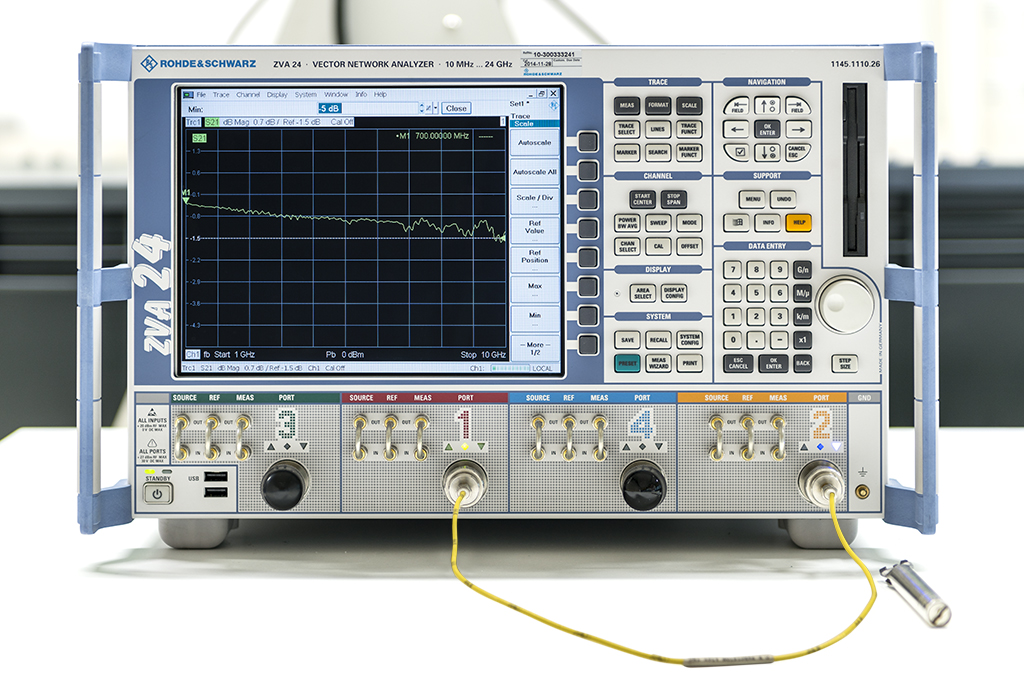Click the Min value stepper arrows
This screenshot has height=683, width=1024.
pyautogui.click(x=422, y=108)
